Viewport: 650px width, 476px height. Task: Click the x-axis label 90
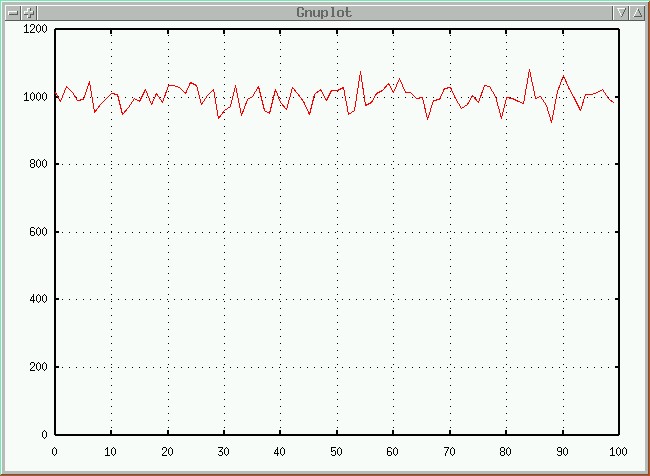(562, 452)
